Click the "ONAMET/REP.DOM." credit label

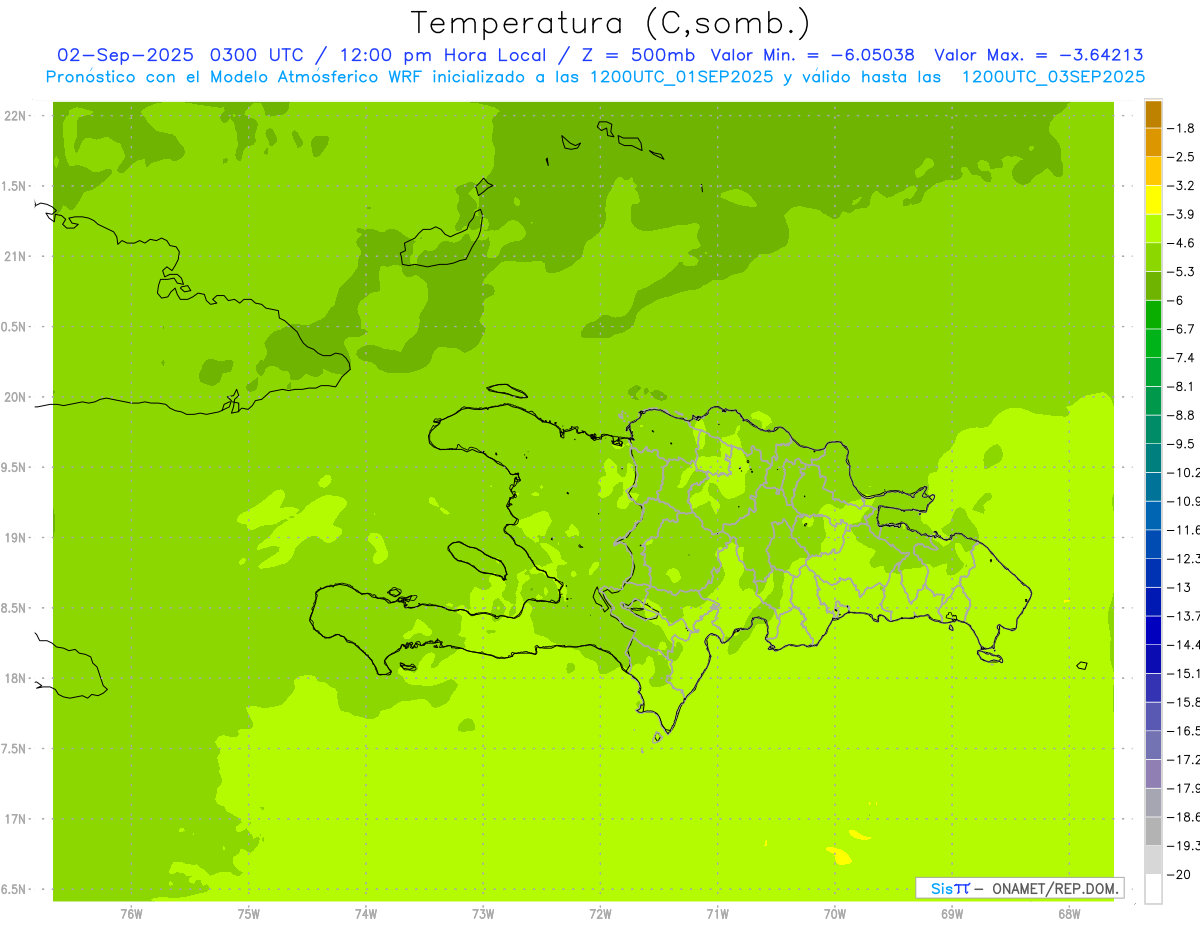[x=1054, y=888]
